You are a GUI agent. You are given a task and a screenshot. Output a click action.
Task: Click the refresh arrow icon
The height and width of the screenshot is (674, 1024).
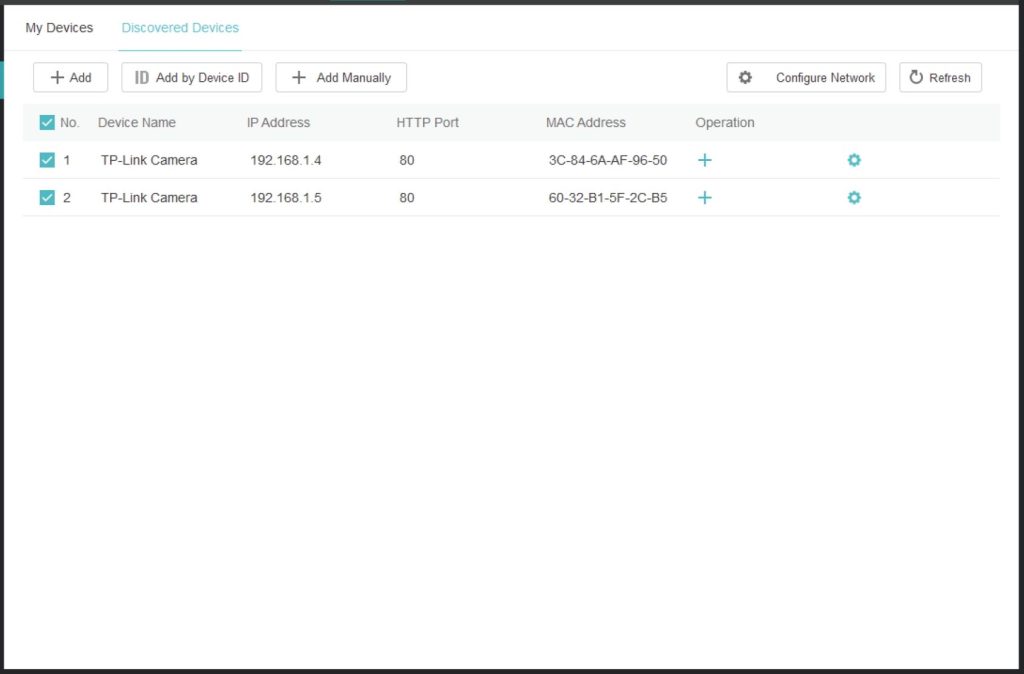917,77
